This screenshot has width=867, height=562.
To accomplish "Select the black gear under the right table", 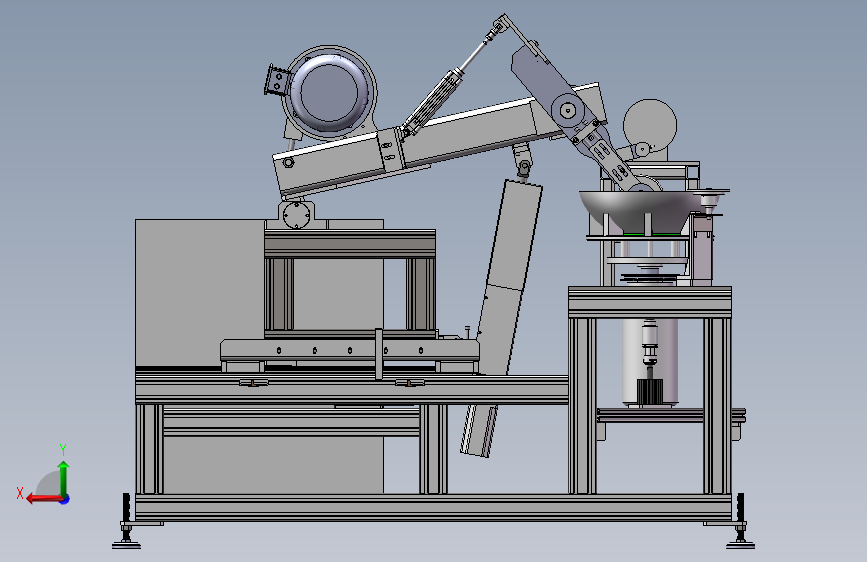I will tap(650, 392).
